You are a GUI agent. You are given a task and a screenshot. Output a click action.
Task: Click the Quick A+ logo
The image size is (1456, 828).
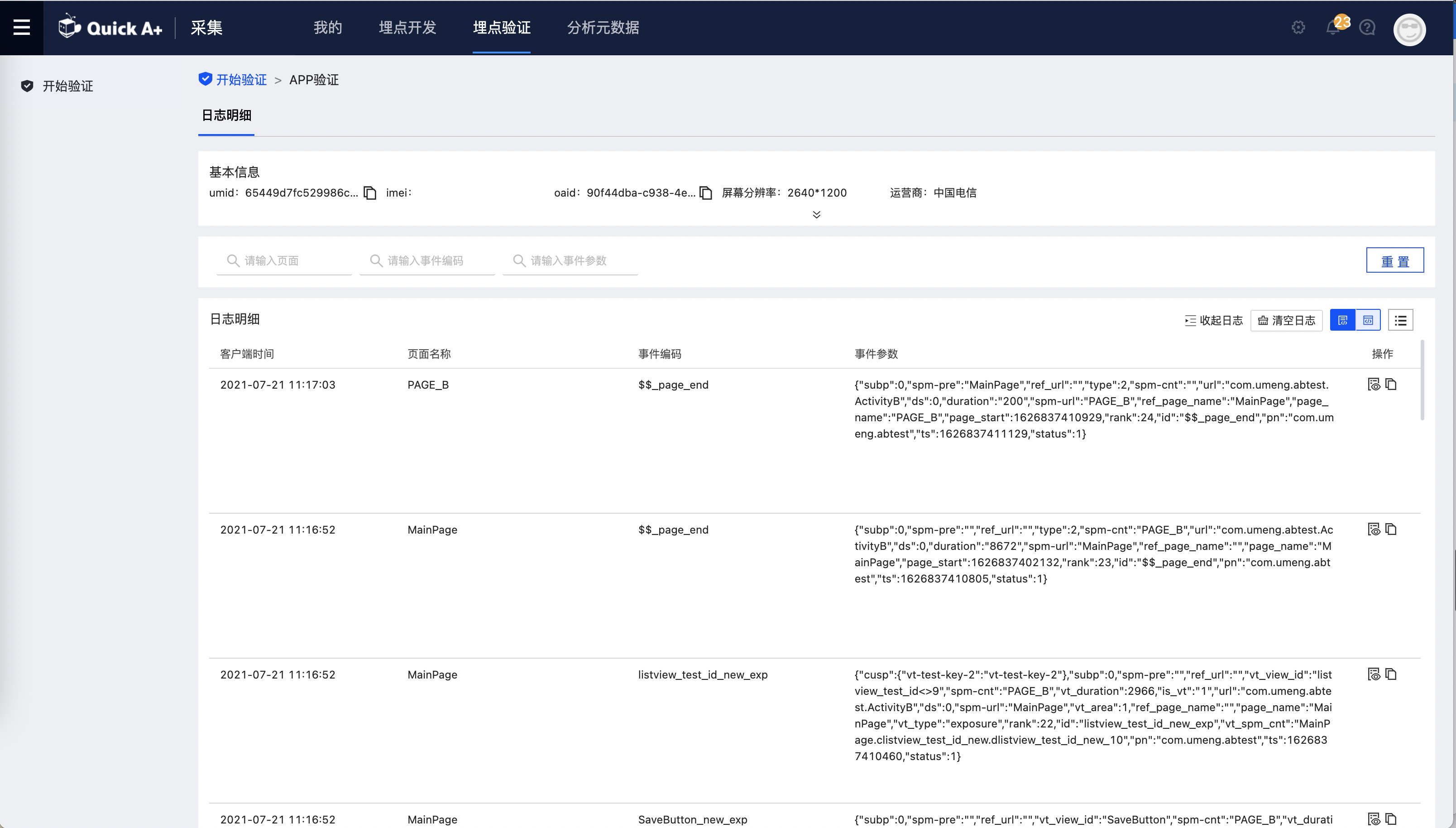pyautogui.click(x=110, y=27)
